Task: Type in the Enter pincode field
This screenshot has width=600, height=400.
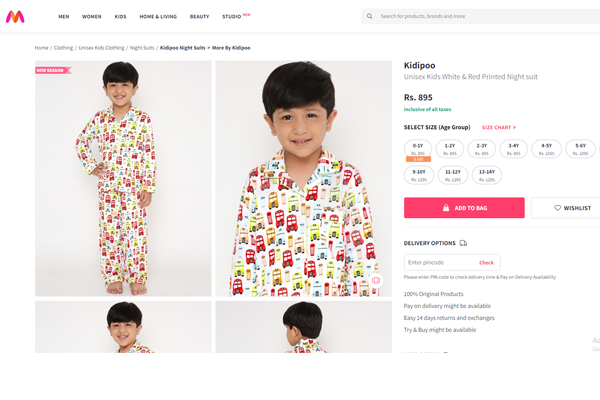Action: tap(437, 262)
